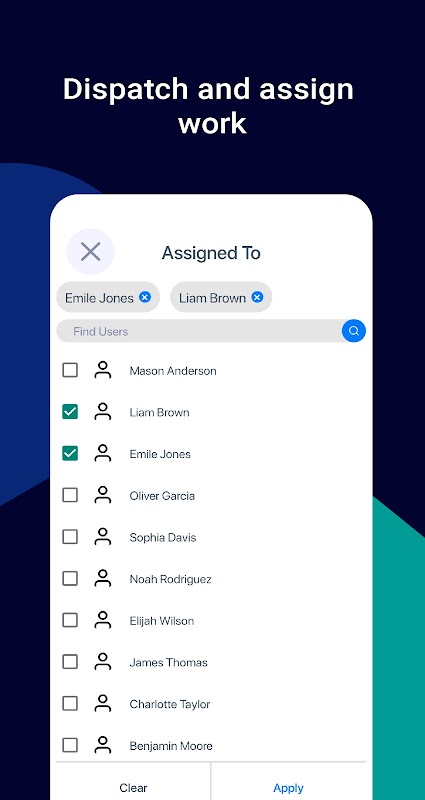Click the person icon next to James Thomas
This screenshot has width=425, height=800.
(103, 662)
